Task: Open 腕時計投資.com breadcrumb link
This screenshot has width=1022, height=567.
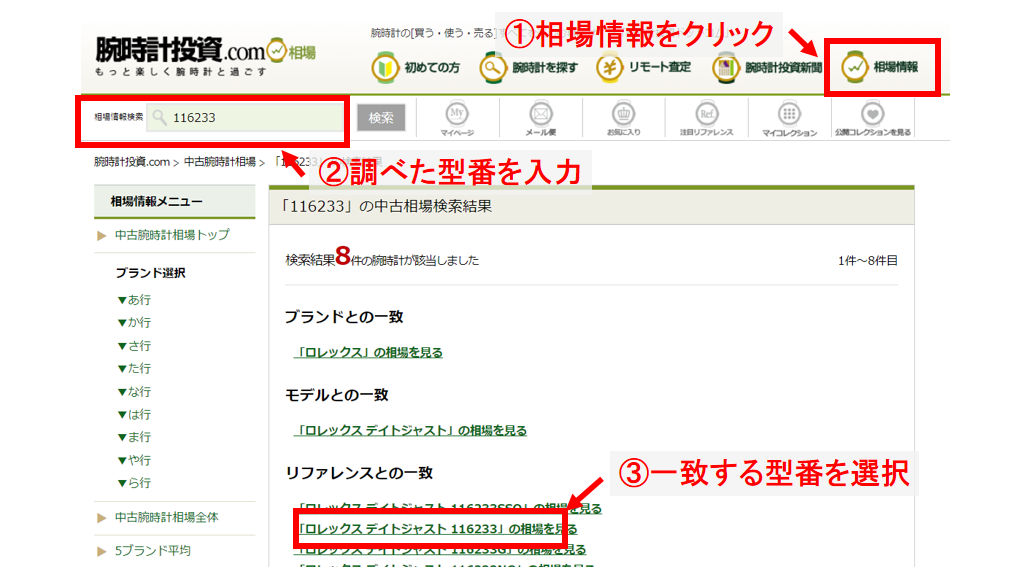Action: pos(132,162)
